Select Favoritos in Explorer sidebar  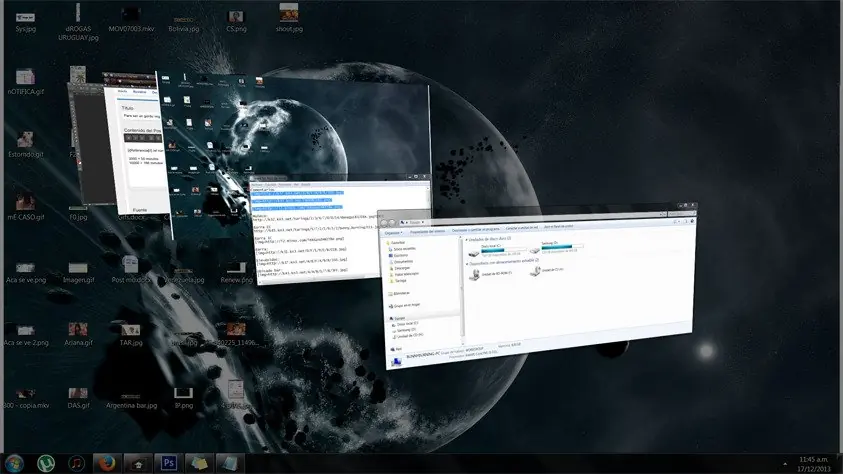[396, 242]
